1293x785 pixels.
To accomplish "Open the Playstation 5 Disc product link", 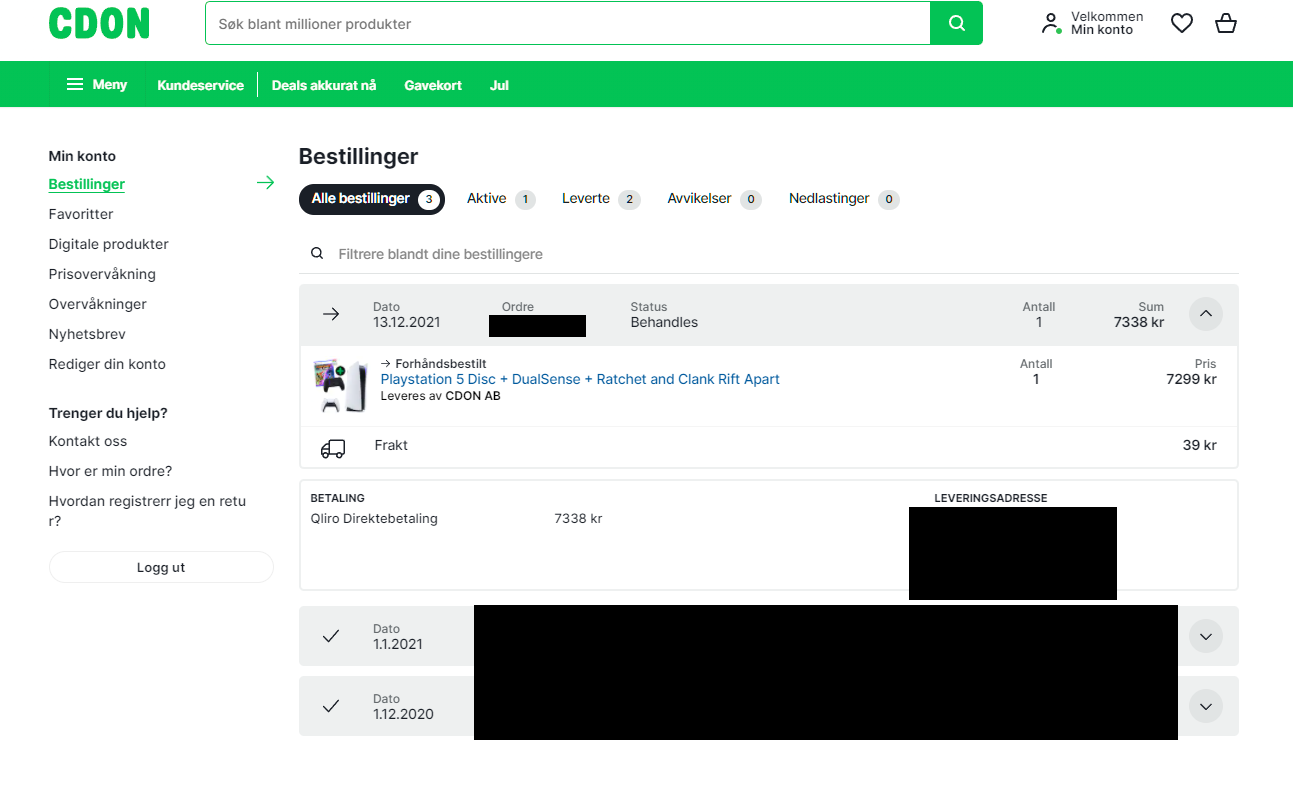I will (x=580, y=379).
